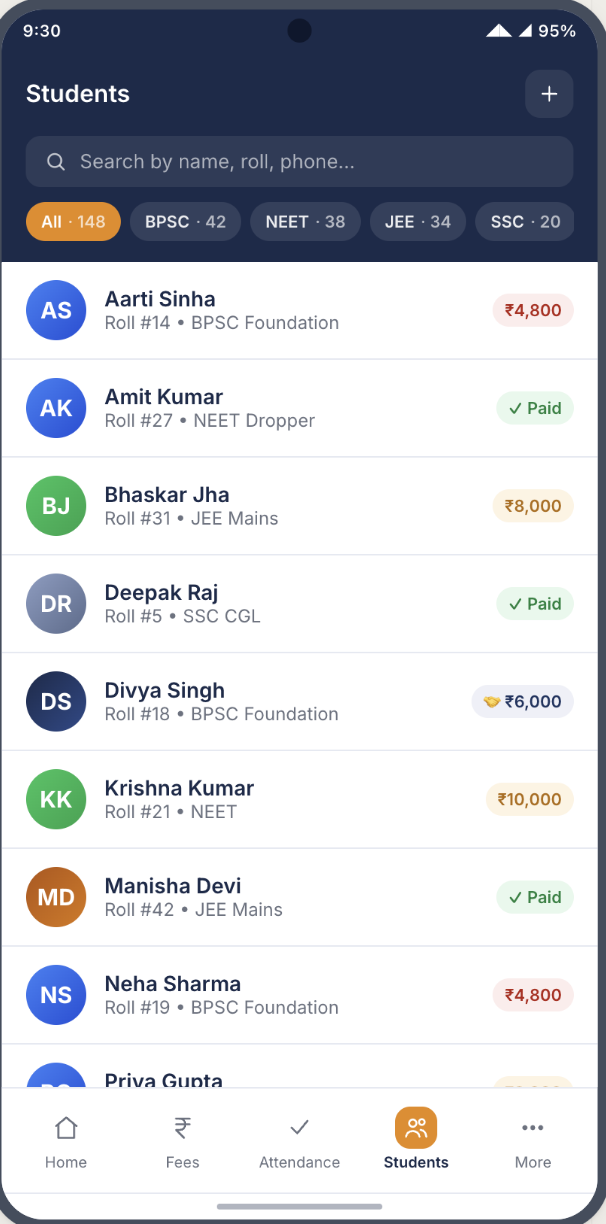Screen dimensions: 606x1224
Task: Click inside the search by name field
Action: pos(299,161)
